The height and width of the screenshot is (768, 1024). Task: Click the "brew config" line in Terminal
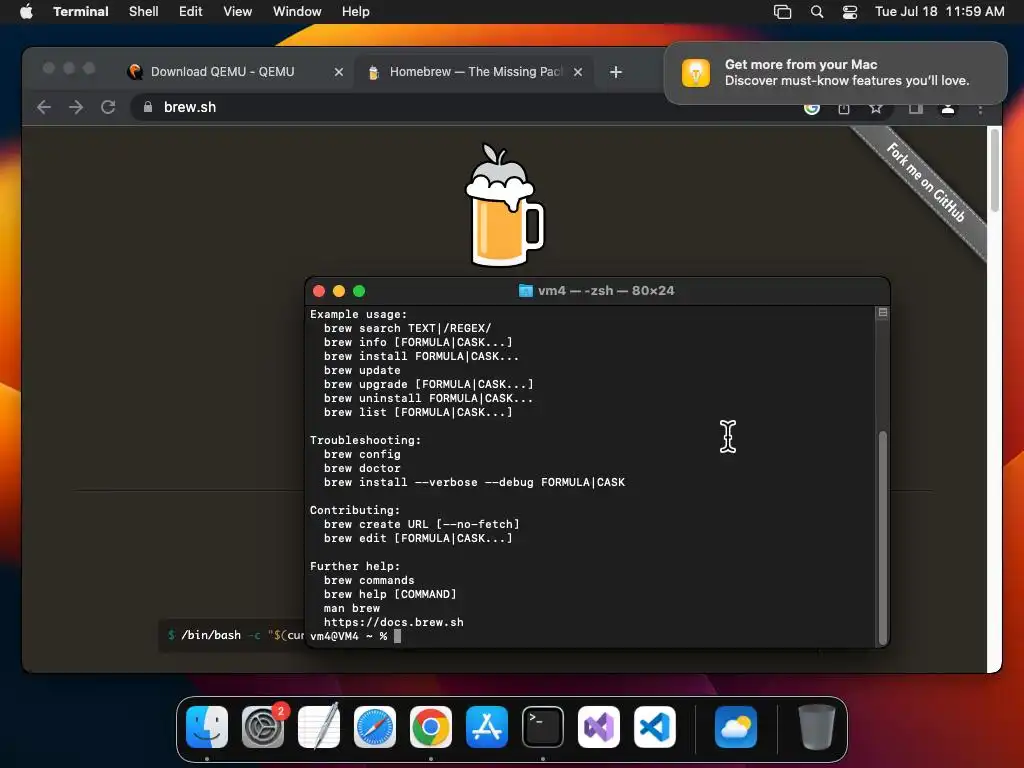(362, 454)
